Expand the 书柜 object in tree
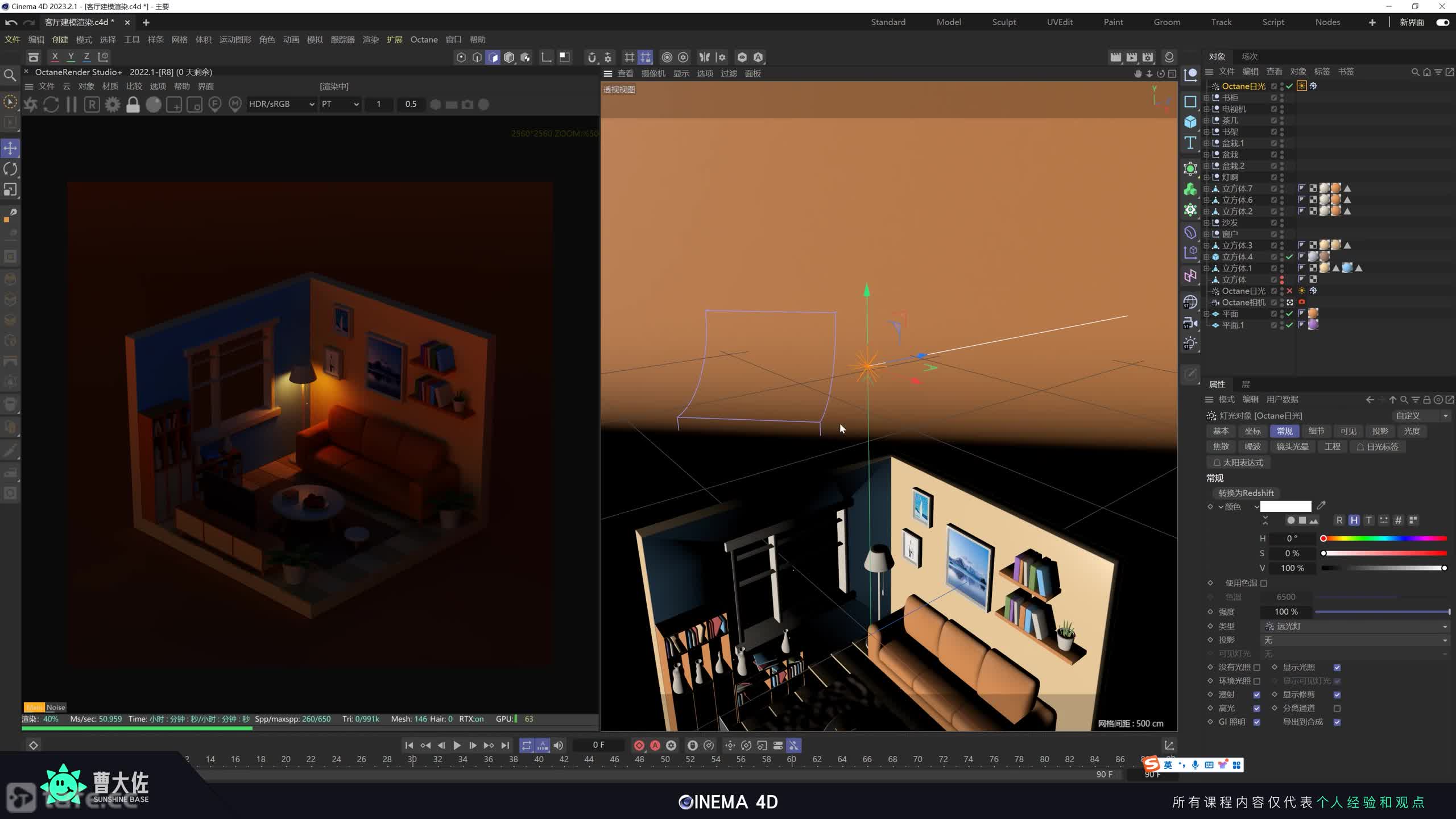1456x819 pixels. coord(1206,98)
